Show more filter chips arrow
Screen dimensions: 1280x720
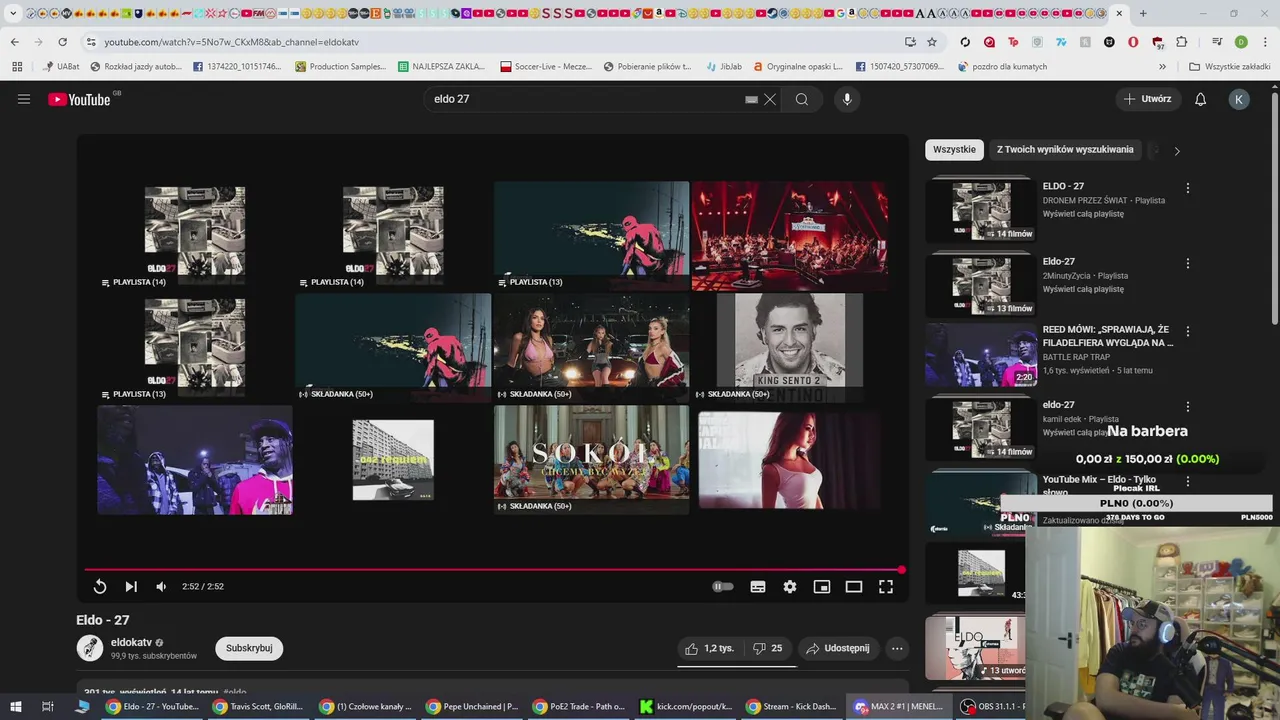(x=1177, y=151)
